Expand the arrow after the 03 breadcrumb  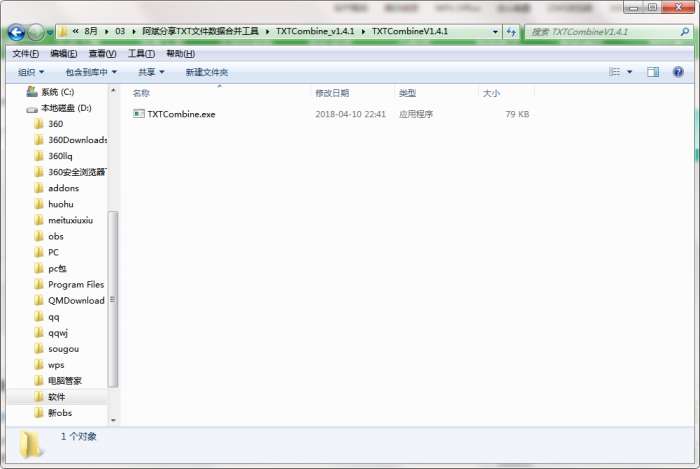click(133, 32)
